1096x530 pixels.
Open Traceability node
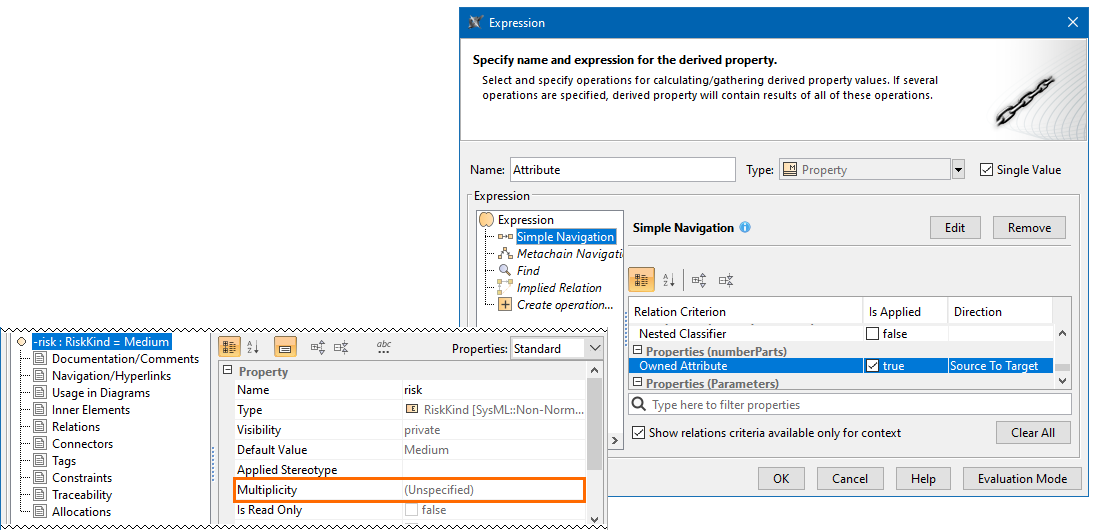pos(82,494)
